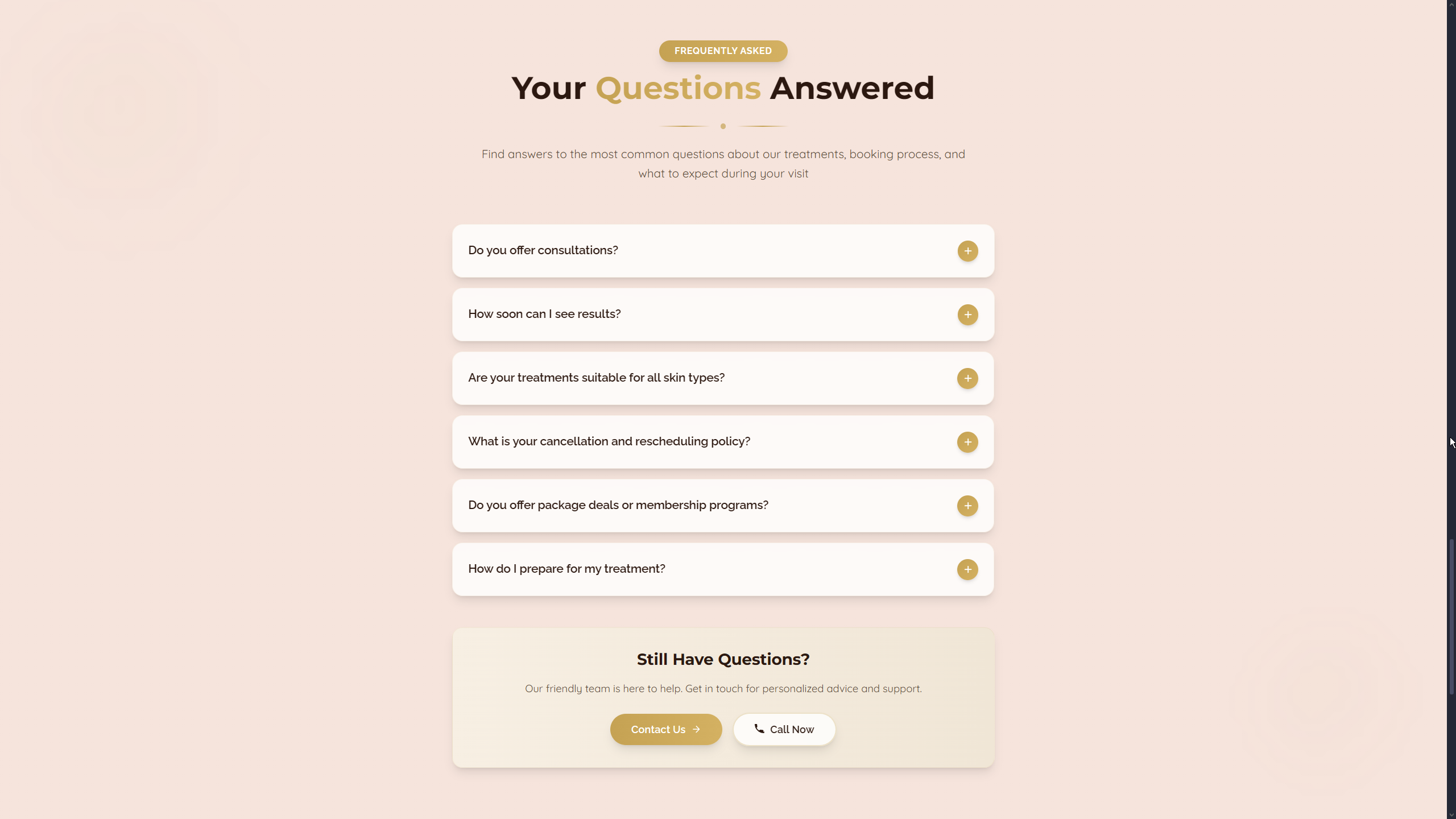Image resolution: width=1456 pixels, height=819 pixels.
Task: Click plus icon for skin types question
Action: (967, 378)
